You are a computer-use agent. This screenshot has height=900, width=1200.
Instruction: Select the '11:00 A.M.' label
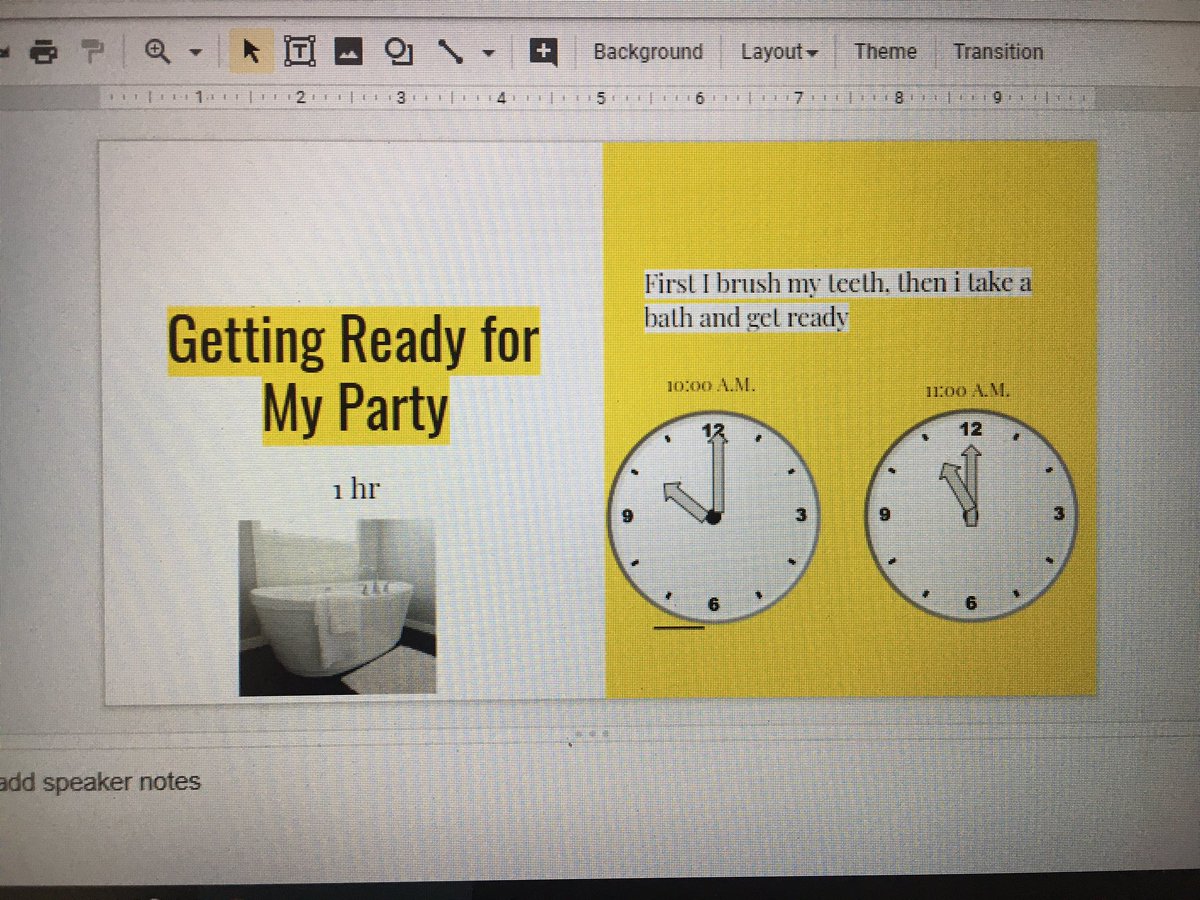966,391
